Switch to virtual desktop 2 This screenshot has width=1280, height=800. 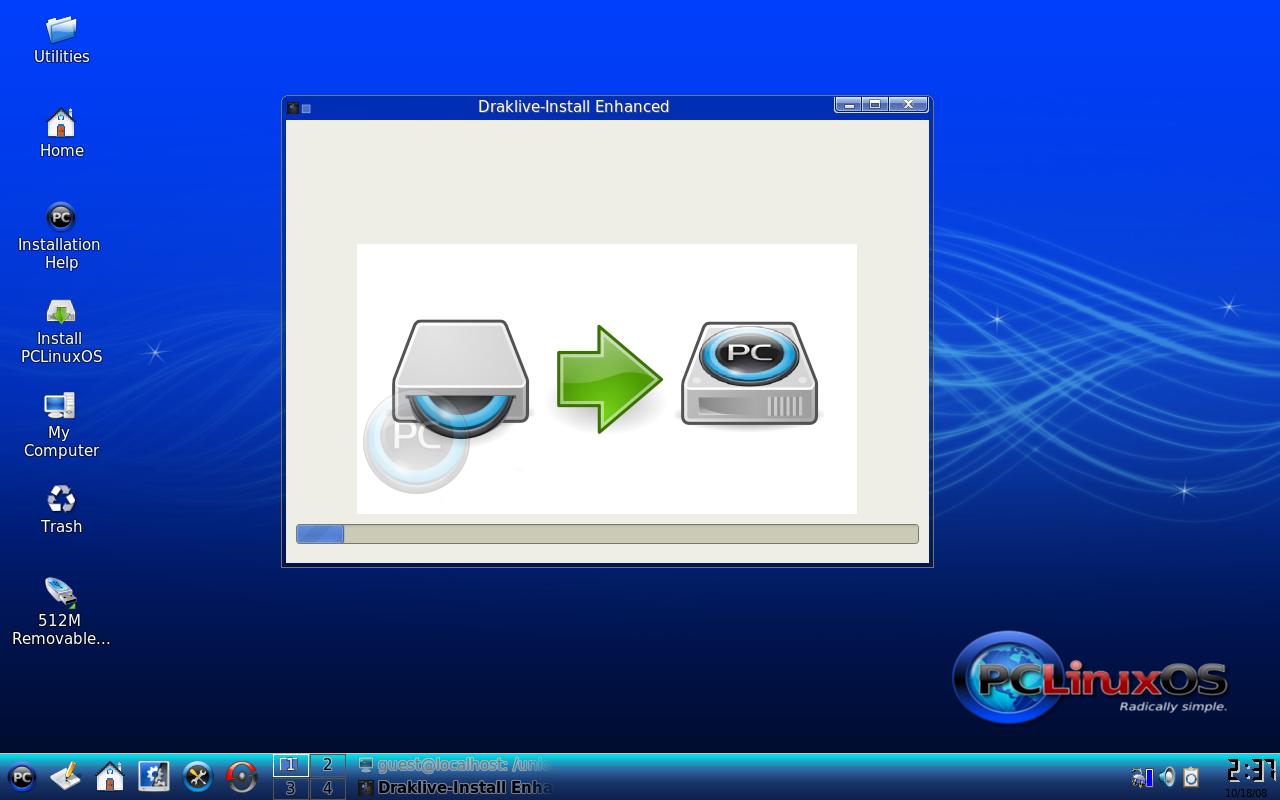click(327, 765)
